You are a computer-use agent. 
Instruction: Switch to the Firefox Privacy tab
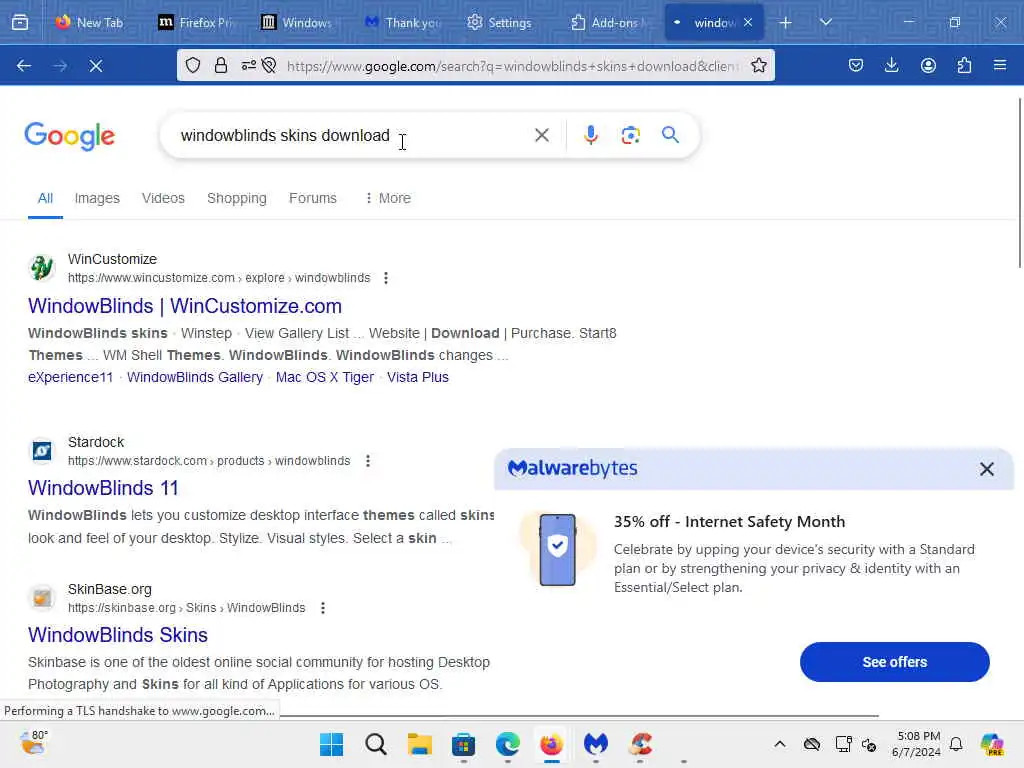pyautogui.click(x=195, y=22)
